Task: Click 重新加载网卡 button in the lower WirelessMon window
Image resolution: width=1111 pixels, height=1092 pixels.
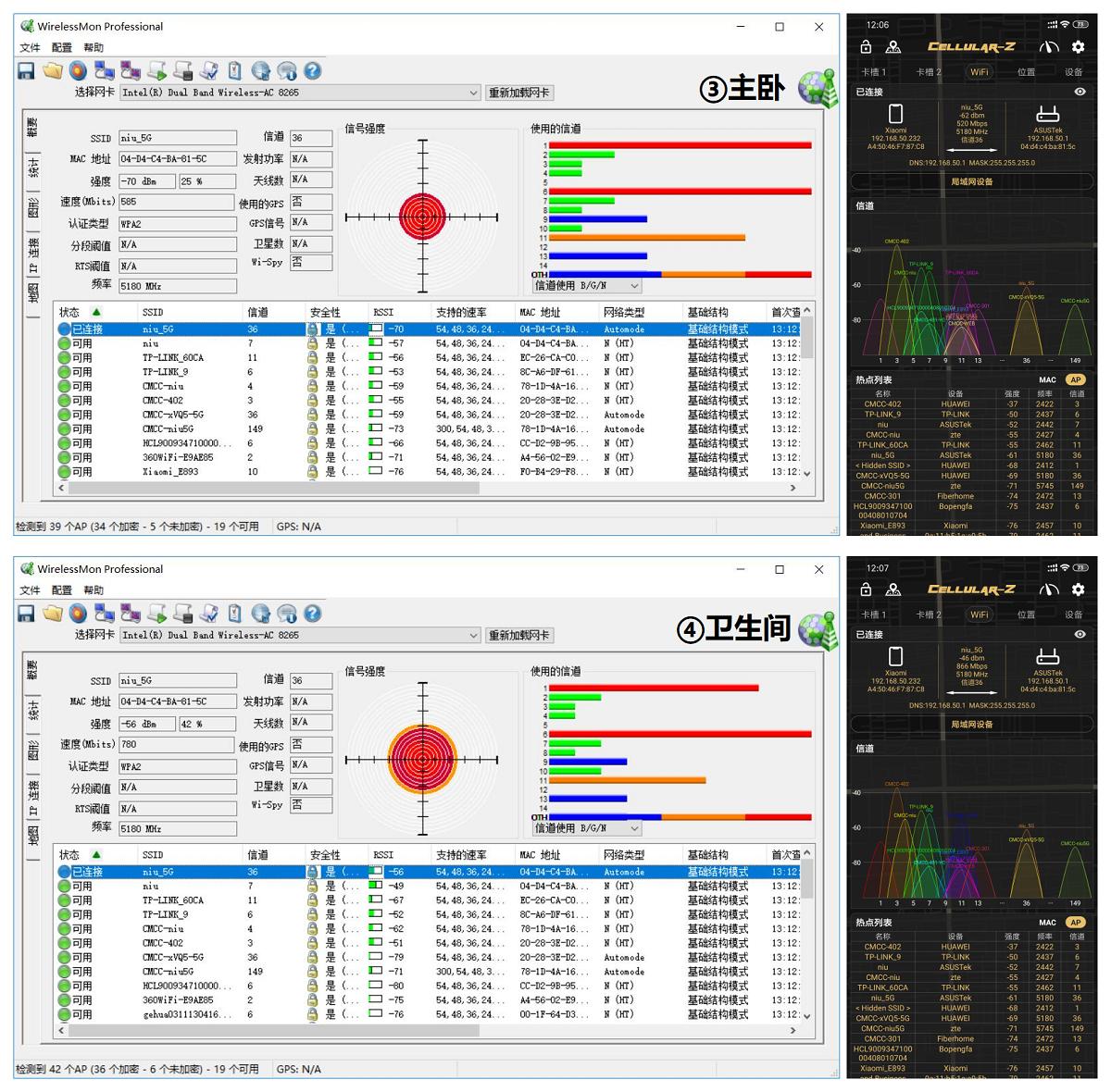Action: [x=519, y=635]
